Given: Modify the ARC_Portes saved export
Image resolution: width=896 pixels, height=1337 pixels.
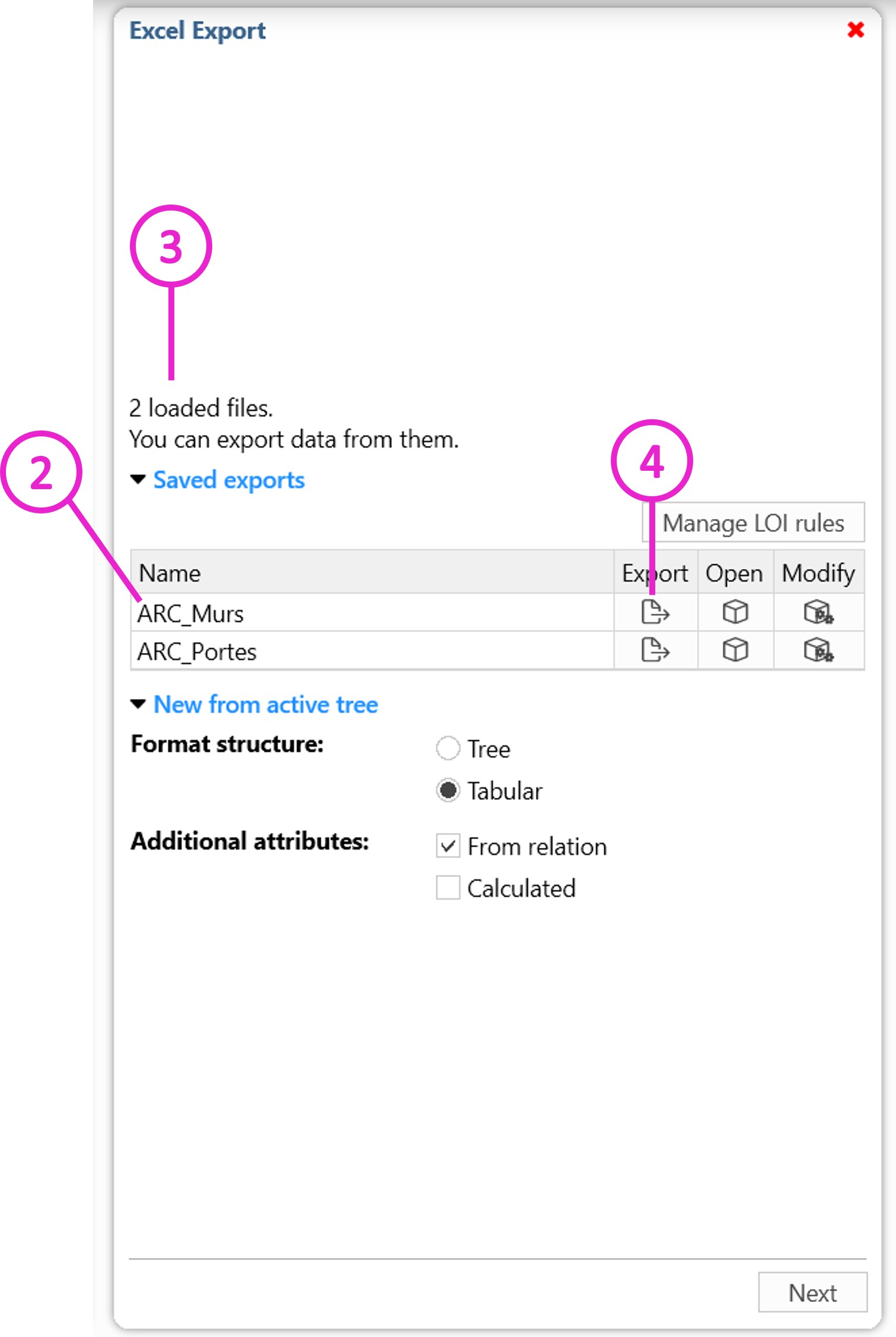Looking at the screenshot, I should (818, 650).
